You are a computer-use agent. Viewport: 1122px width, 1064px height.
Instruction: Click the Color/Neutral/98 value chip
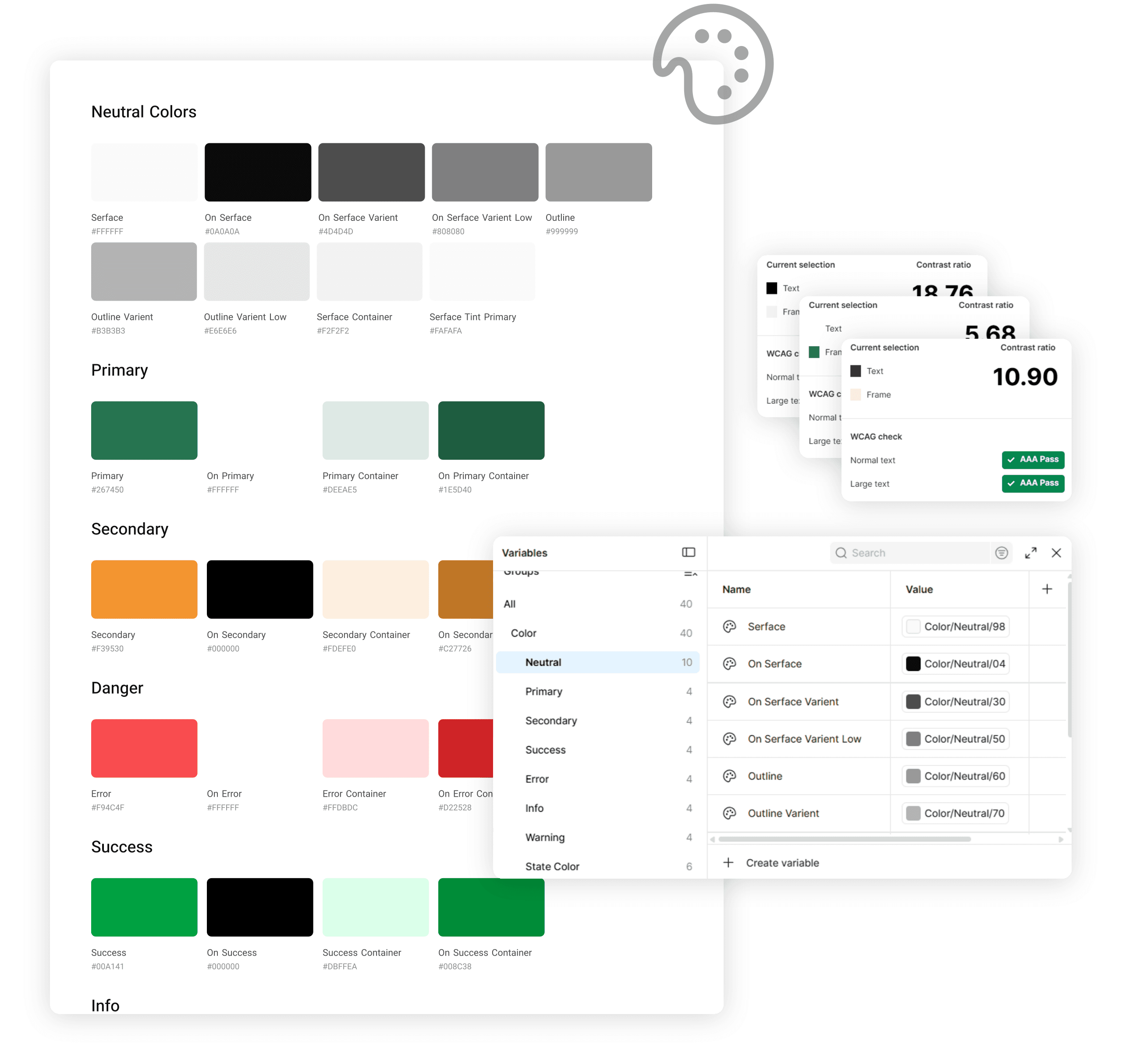pos(955,627)
